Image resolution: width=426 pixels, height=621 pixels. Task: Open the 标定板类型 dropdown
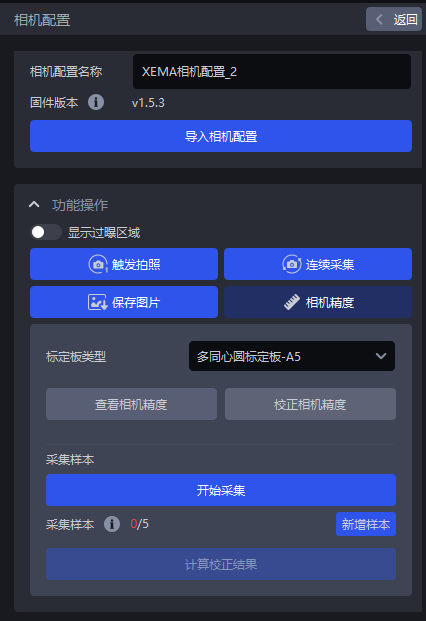point(292,356)
